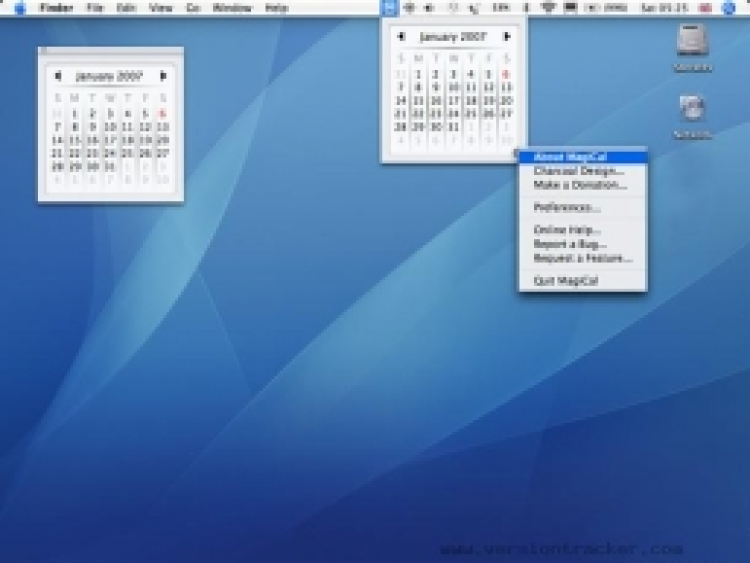Viewport: 750px width, 563px height.
Task: Choose Report a Bug... menu entry
Action: pos(583,244)
